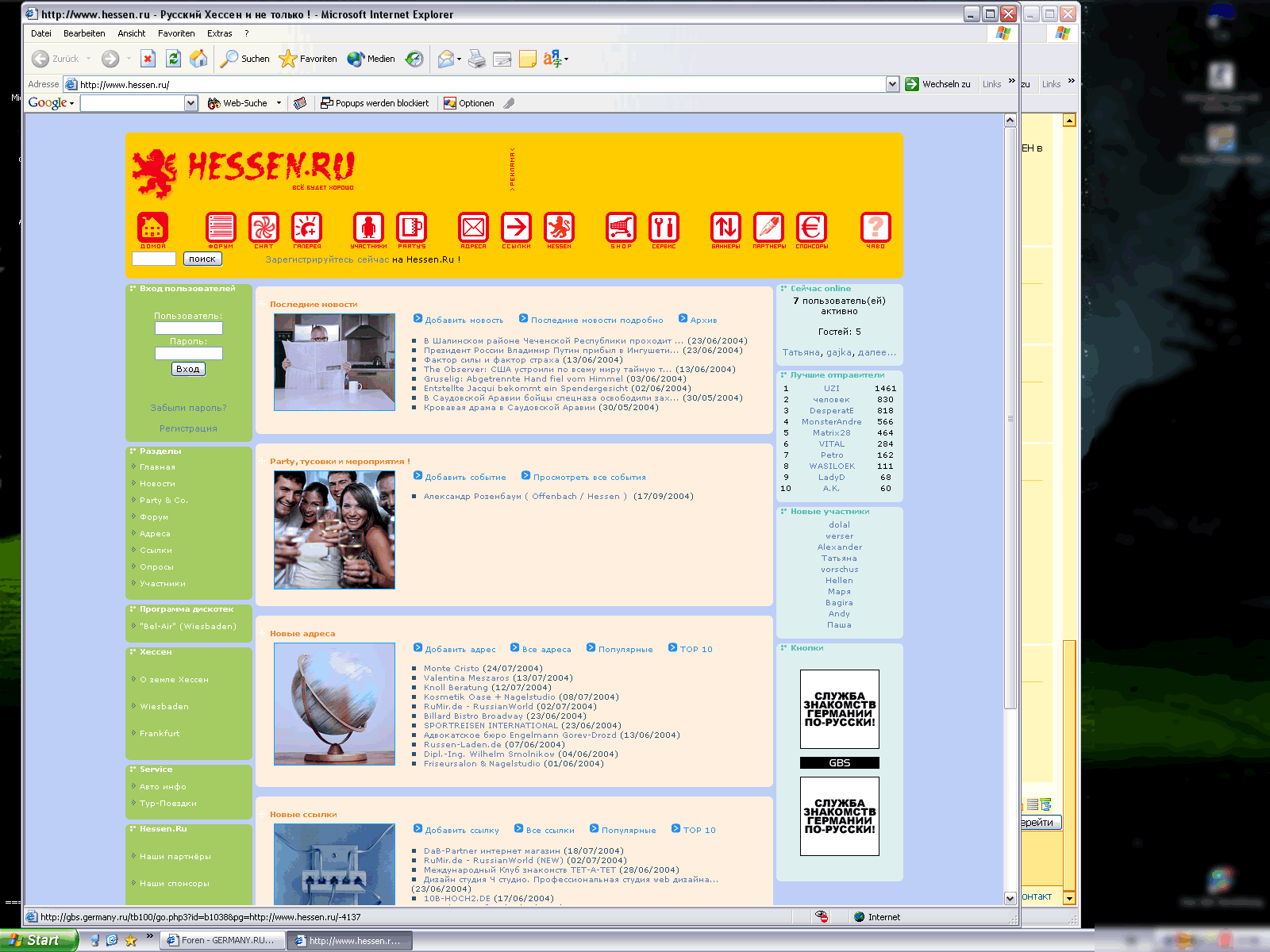1270x952 pixels.
Task: Expand the Links toolbar chevron
Action: [1011, 81]
